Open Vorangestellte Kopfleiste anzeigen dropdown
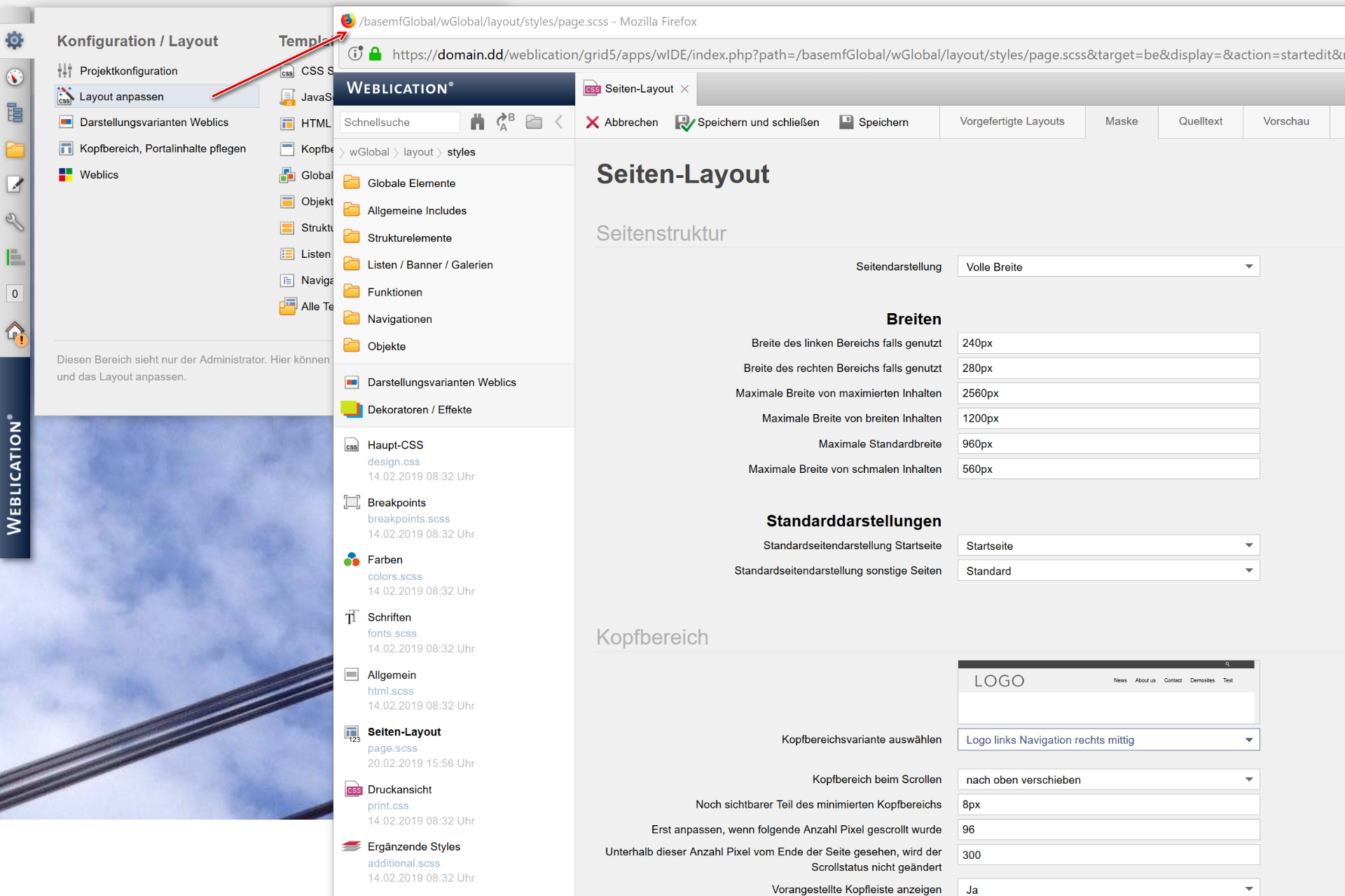Viewport: 1345px width, 896px height. (1108, 888)
